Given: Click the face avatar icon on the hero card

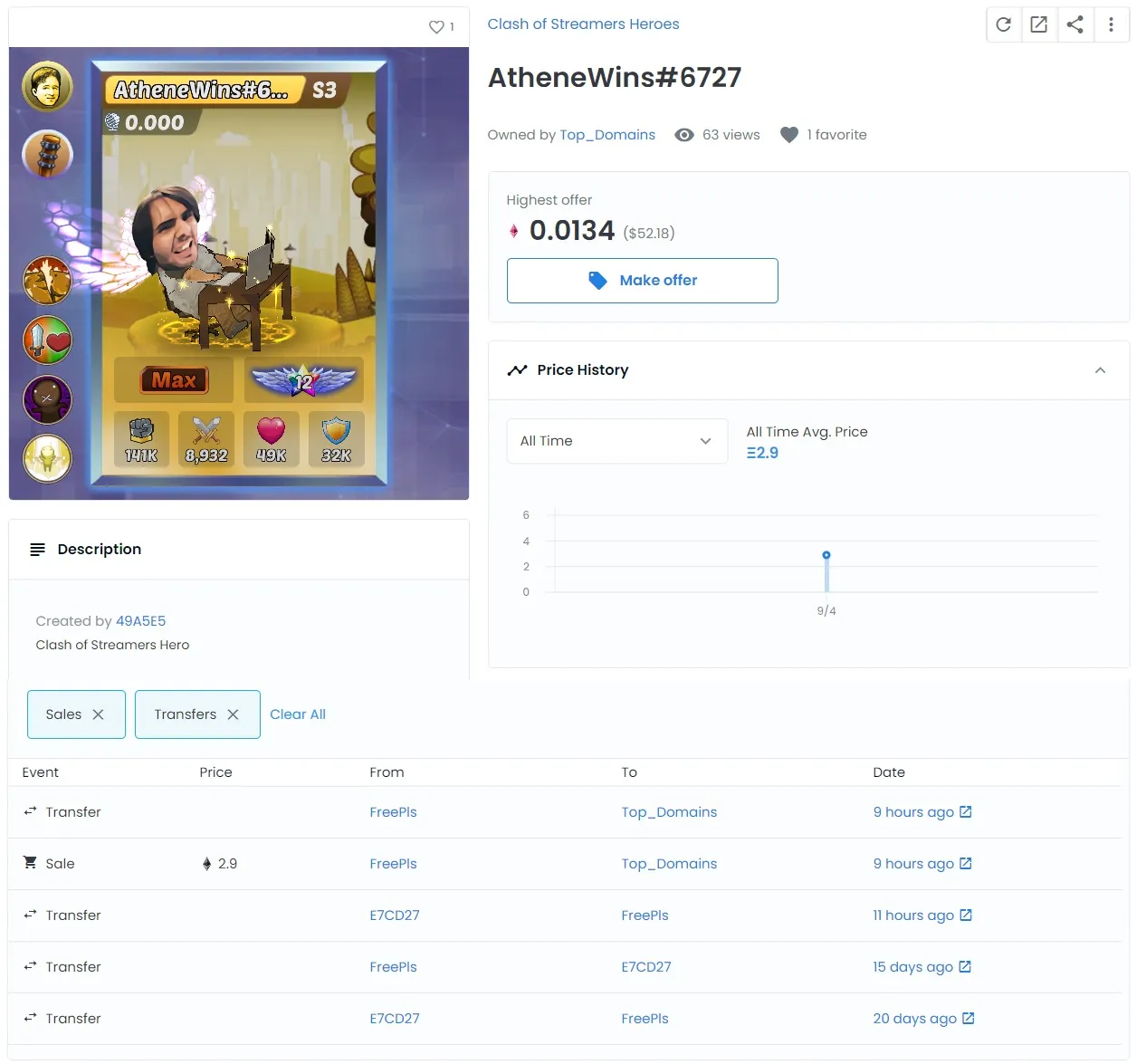Looking at the screenshot, I should (47, 86).
